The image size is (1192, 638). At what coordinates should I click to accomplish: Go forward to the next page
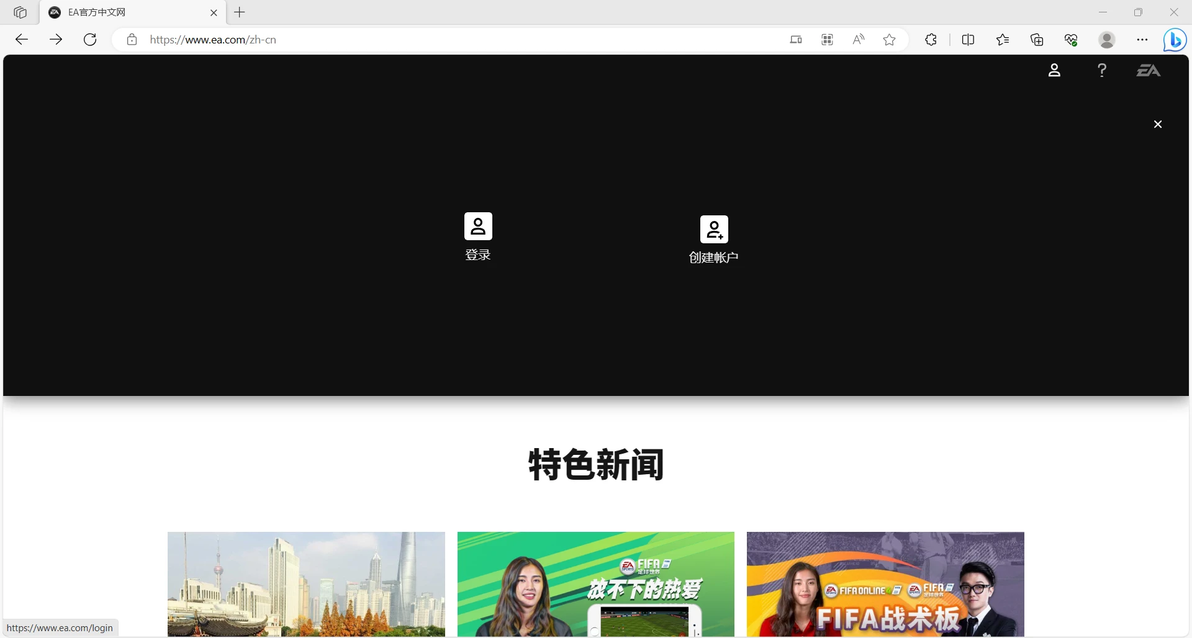pos(55,40)
